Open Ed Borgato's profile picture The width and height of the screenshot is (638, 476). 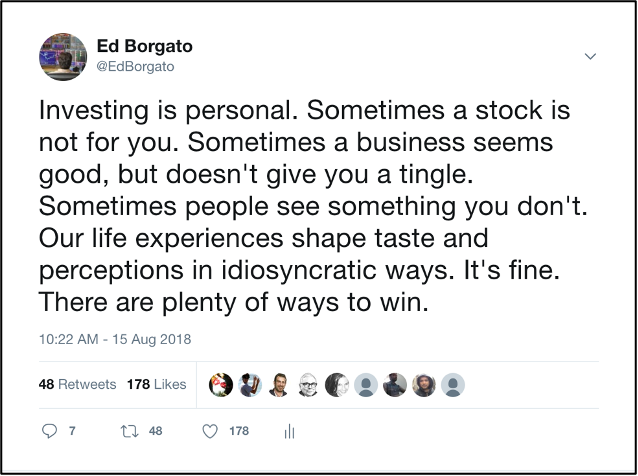click(x=63, y=57)
